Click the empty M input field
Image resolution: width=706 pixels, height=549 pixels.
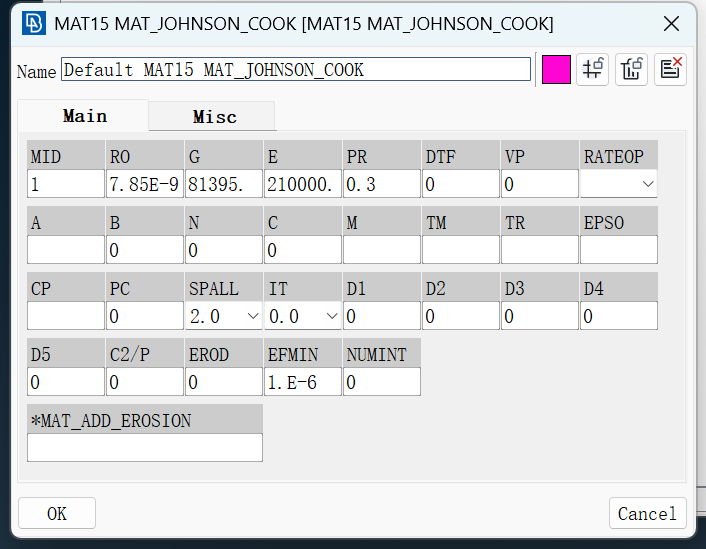coord(382,250)
